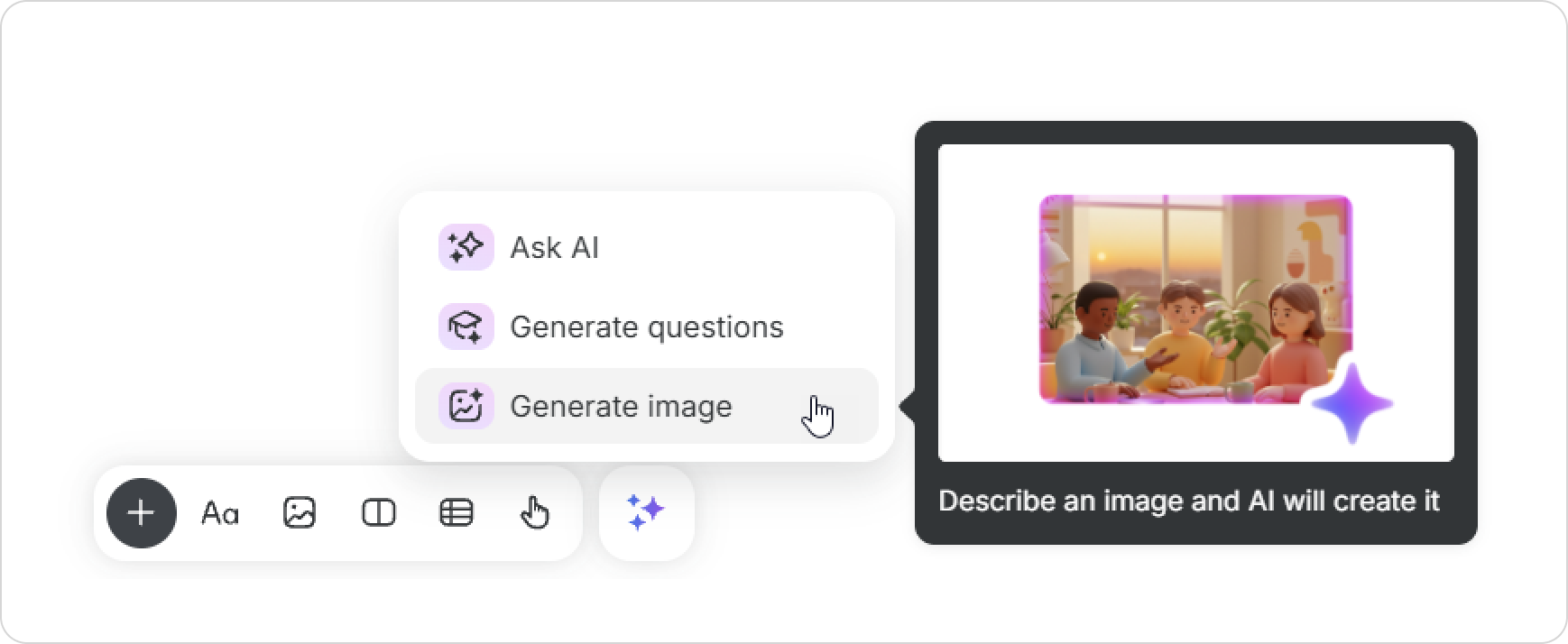
Task: Click the graduation cap Generate questions icon
Action: [466, 327]
